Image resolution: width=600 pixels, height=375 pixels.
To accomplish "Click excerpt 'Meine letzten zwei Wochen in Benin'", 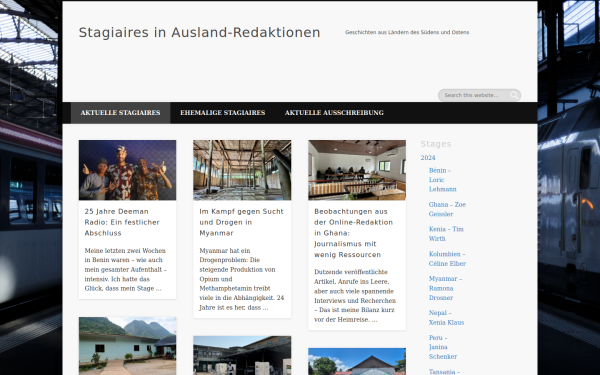I will pyautogui.click(x=126, y=269).
